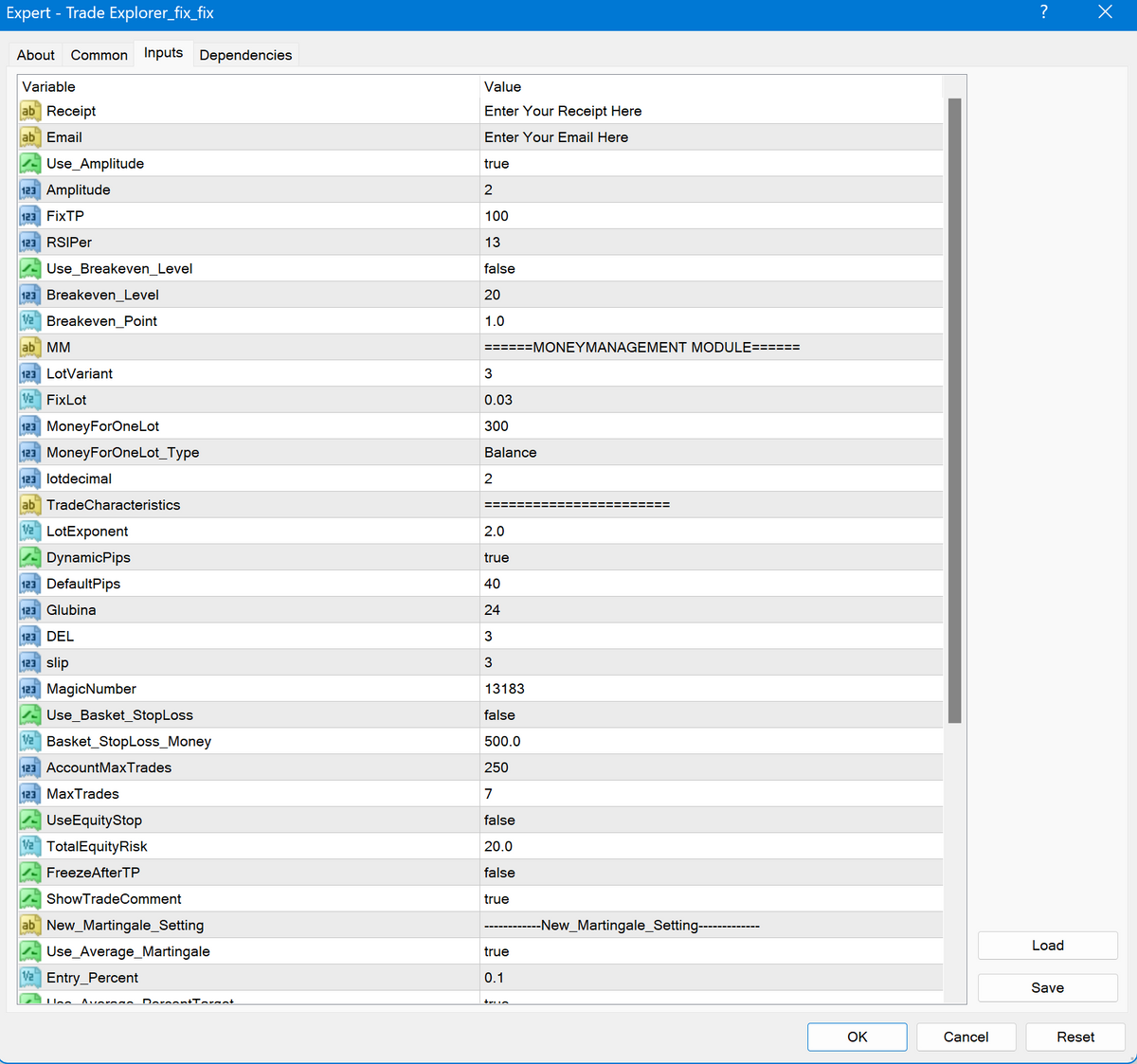1137x1064 pixels.
Task: Edit the Email value field
Action: (x=711, y=137)
